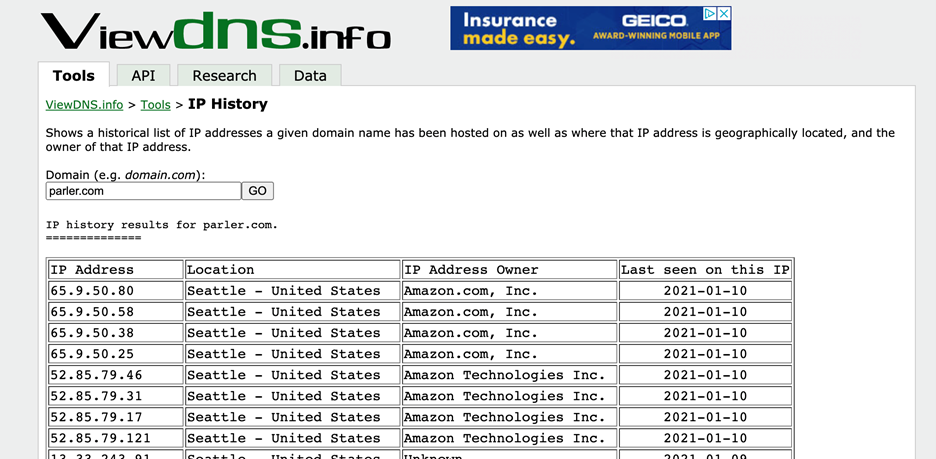Image resolution: width=936 pixels, height=459 pixels.
Task: Select IP address 65.9.50.80
Action: (x=93, y=291)
